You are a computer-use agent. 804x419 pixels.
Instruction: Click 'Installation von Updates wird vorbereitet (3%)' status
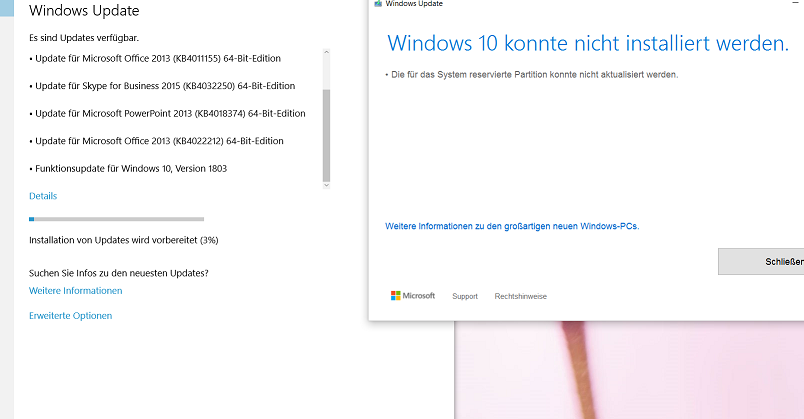124,240
